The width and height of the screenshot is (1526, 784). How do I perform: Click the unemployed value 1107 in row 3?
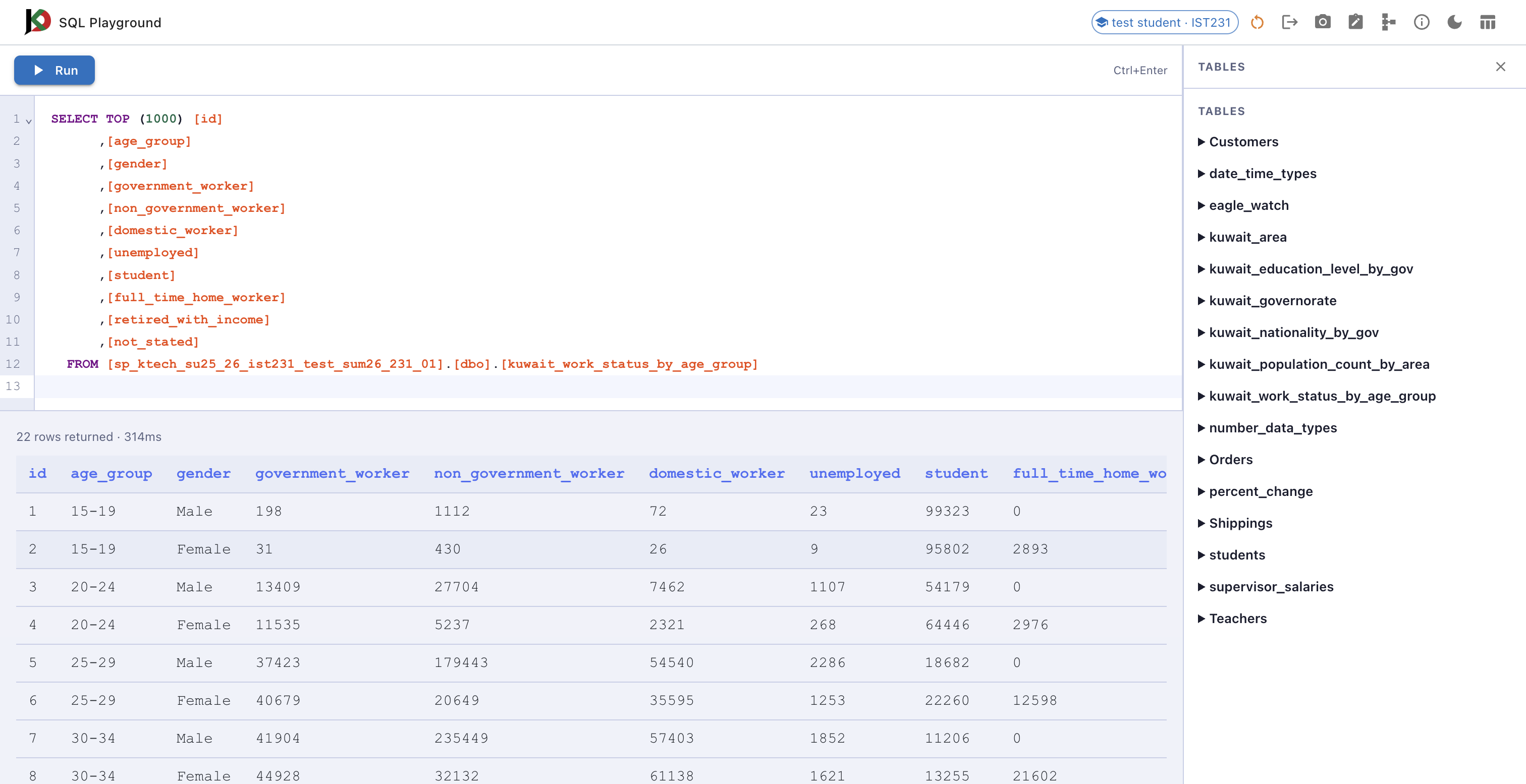(828, 587)
